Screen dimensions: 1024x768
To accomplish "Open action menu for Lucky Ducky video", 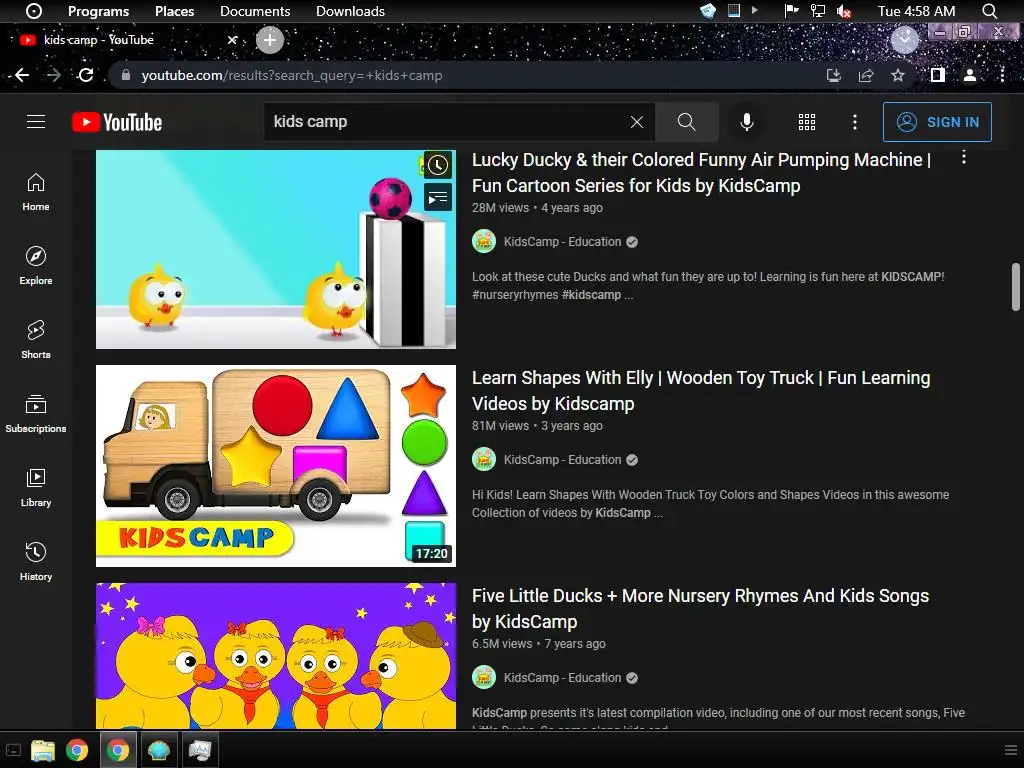I will [963, 157].
